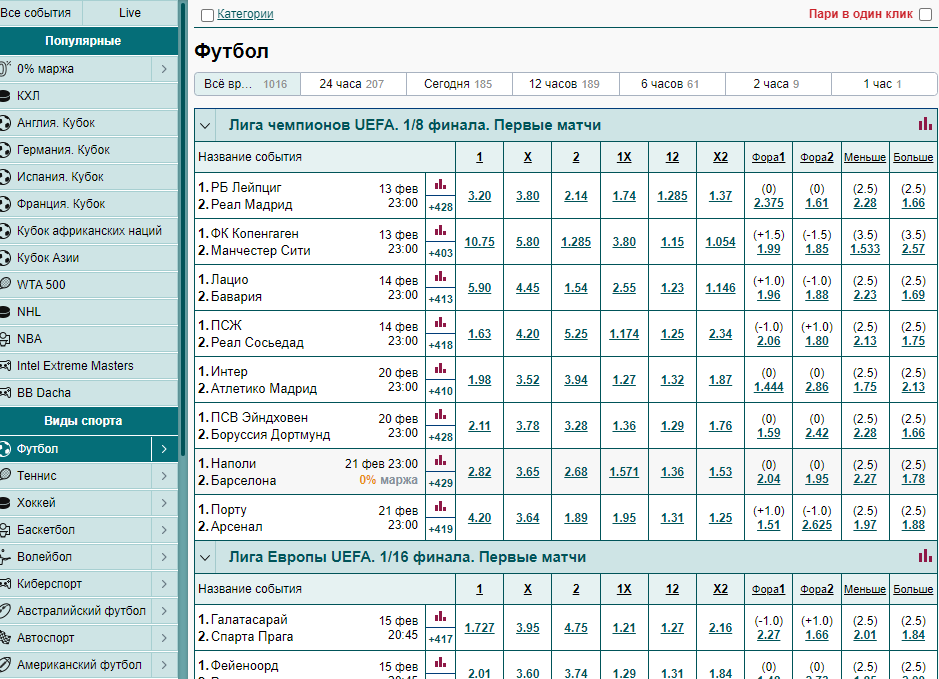This screenshot has height=679, width=939.
Task: Collapse Лига чемпионов UEFA section chevron
Action: point(205,126)
